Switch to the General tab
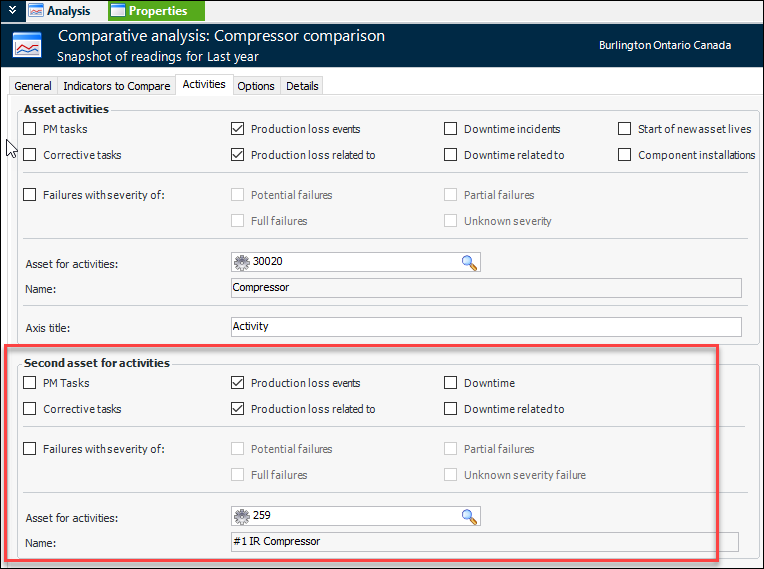The width and height of the screenshot is (764, 569). point(33,86)
